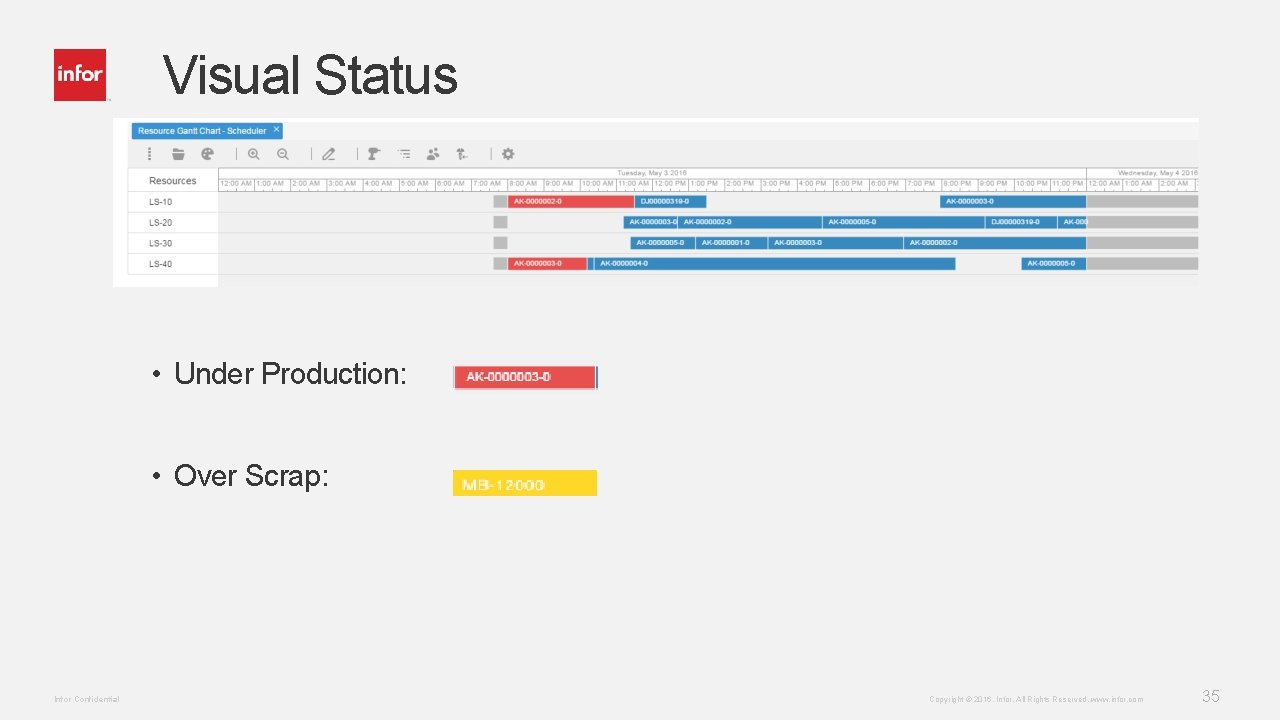Image resolution: width=1280 pixels, height=720 pixels.
Task: Click the resources group icon
Action: (433, 153)
